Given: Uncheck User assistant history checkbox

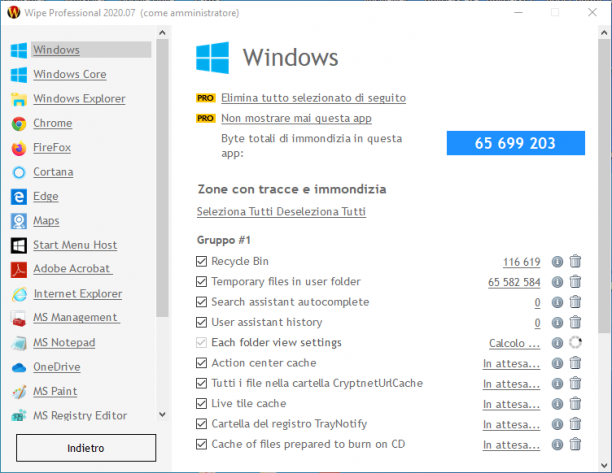Looking at the screenshot, I should coord(201,322).
